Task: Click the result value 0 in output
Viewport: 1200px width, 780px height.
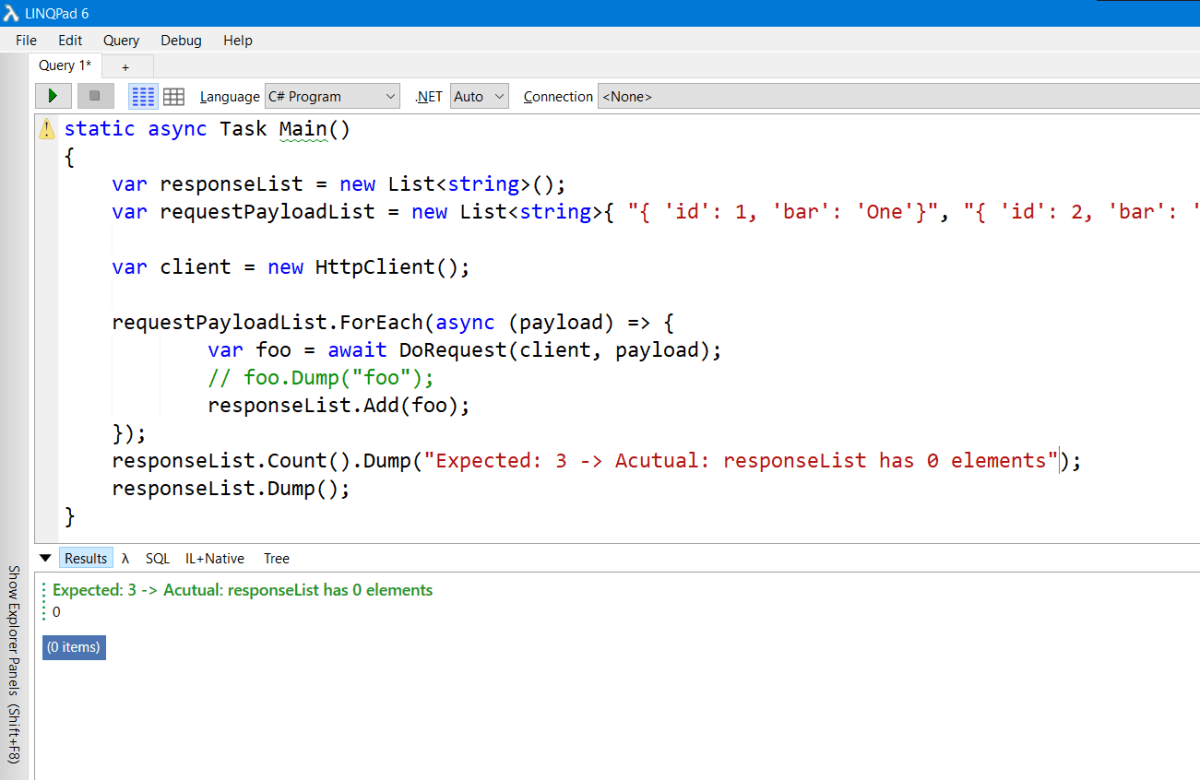Action: (x=56, y=611)
